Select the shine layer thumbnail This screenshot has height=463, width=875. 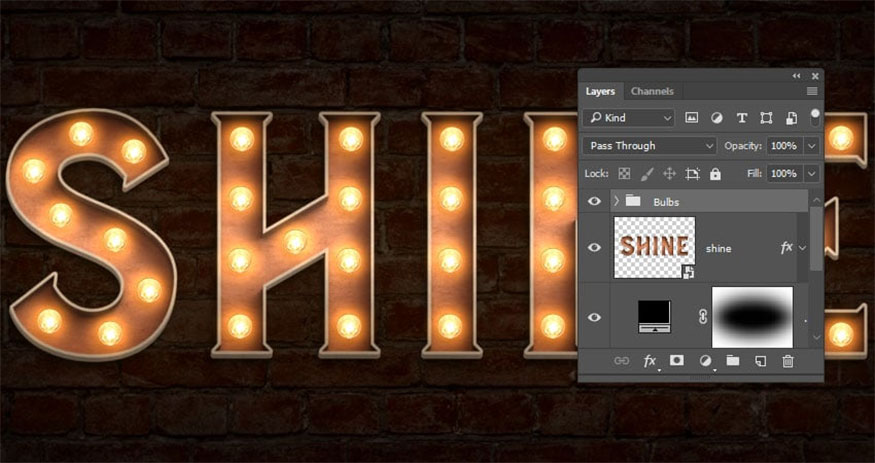click(x=654, y=247)
